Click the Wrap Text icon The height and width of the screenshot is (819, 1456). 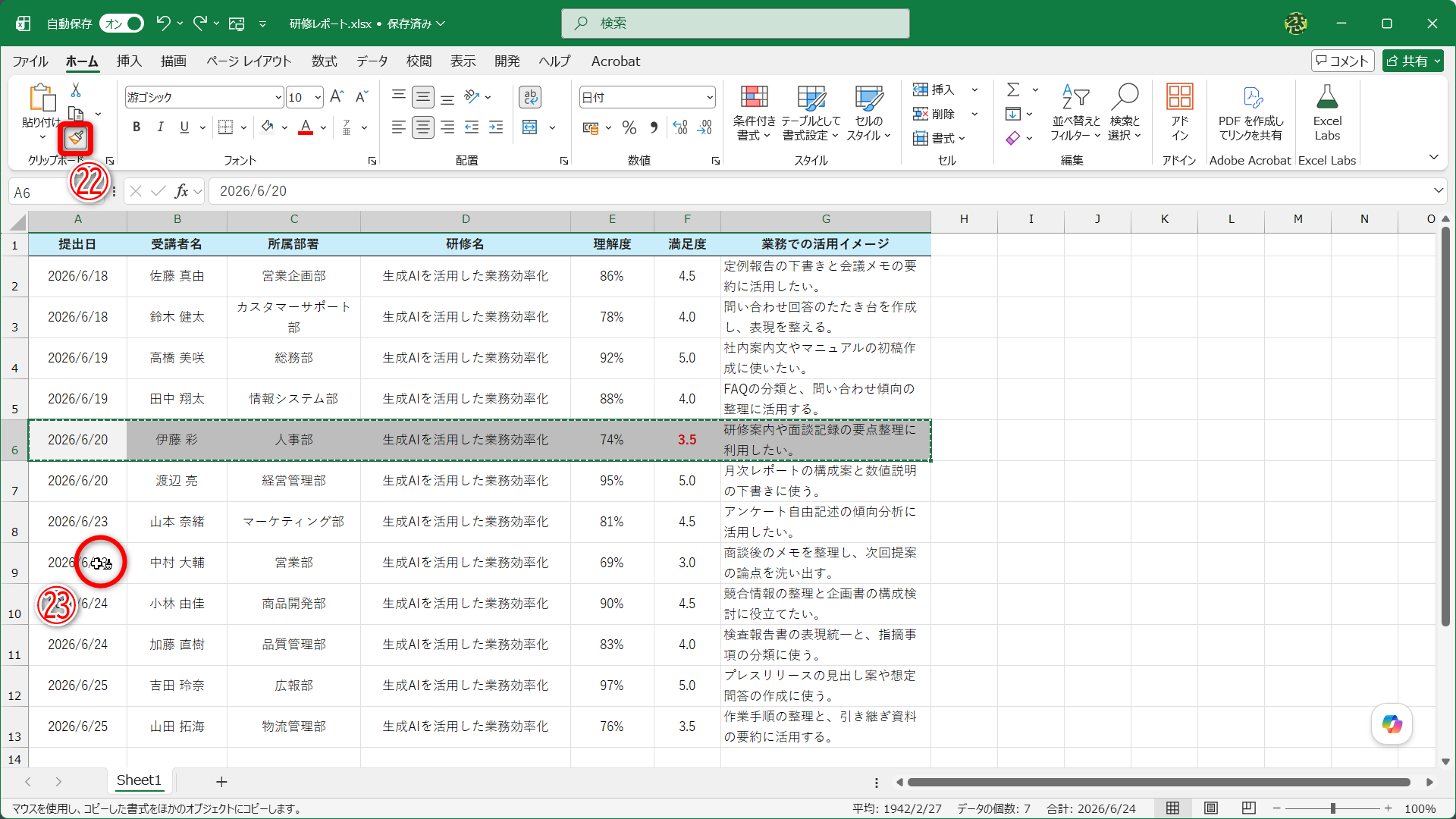[x=530, y=96]
